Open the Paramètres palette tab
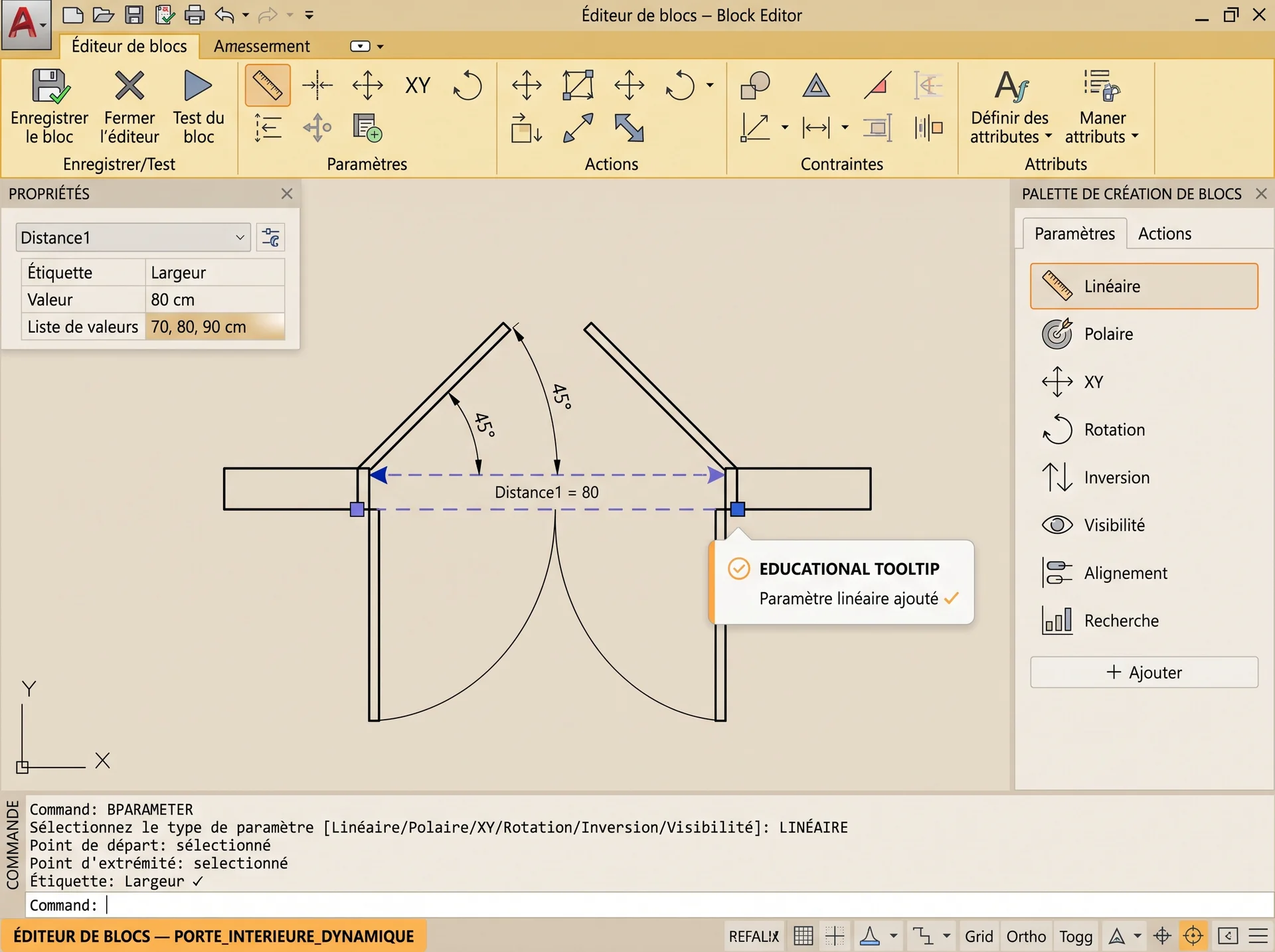This screenshot has width=1275, height=952. click(x=1074, y=234)
